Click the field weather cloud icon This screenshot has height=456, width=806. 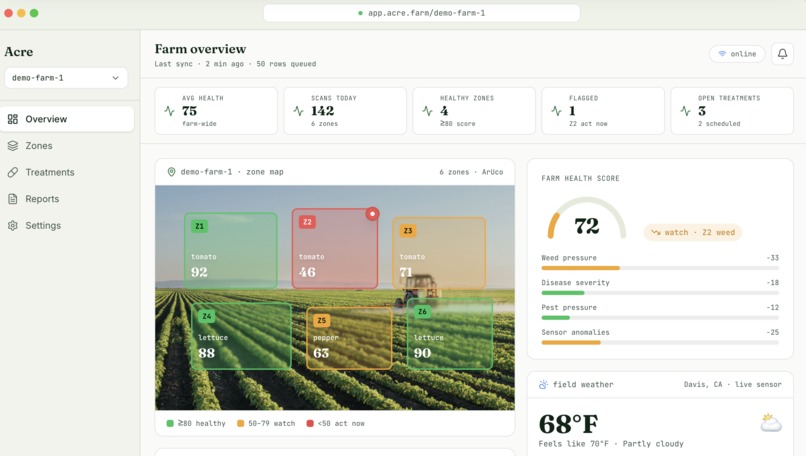click(x=543, y=385)
